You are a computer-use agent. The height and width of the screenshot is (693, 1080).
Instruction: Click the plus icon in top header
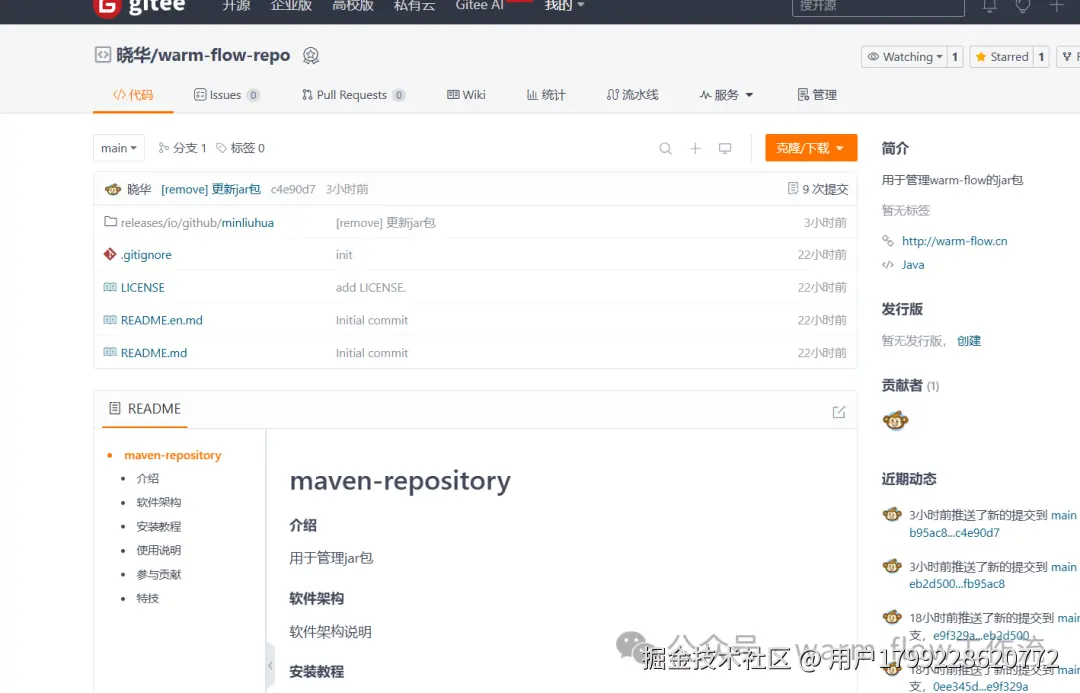pos(1057,6)
